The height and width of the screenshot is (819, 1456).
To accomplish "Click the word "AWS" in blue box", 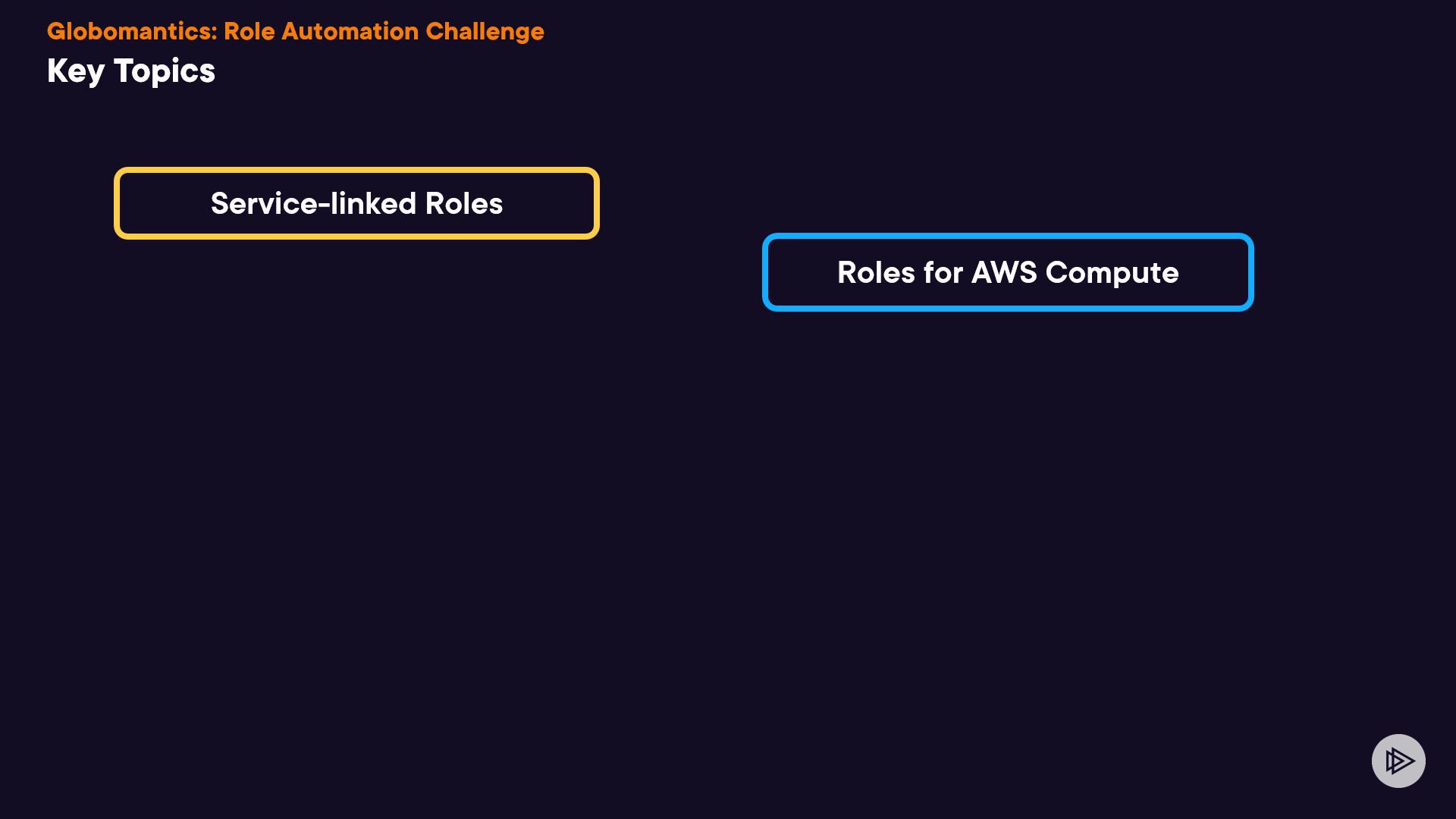I will coord(1004,272).
